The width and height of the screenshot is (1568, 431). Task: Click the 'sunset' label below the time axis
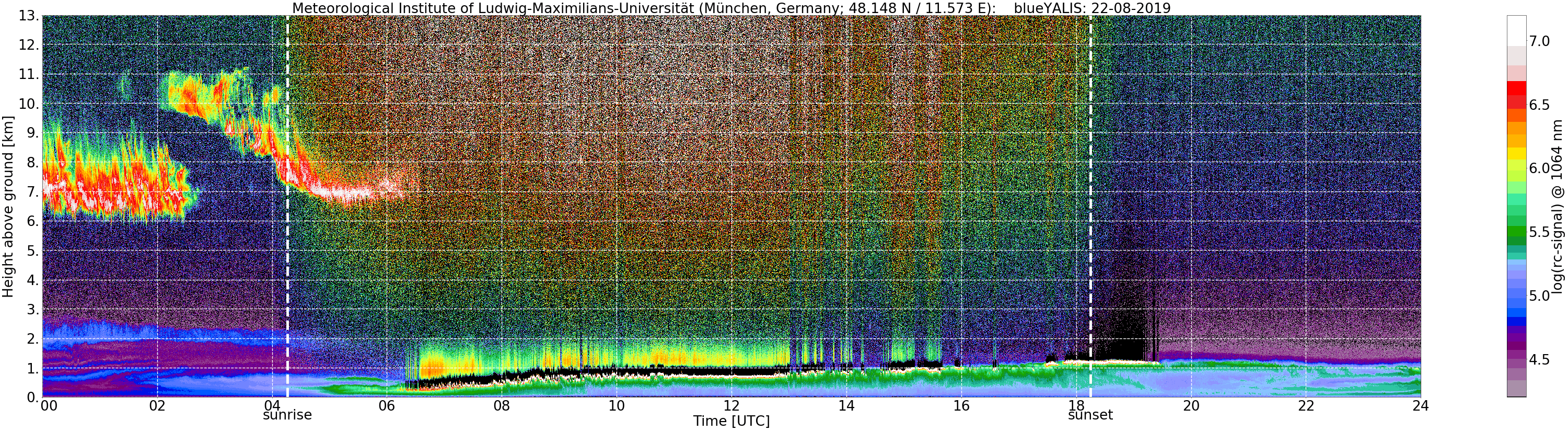(1090, 415)
